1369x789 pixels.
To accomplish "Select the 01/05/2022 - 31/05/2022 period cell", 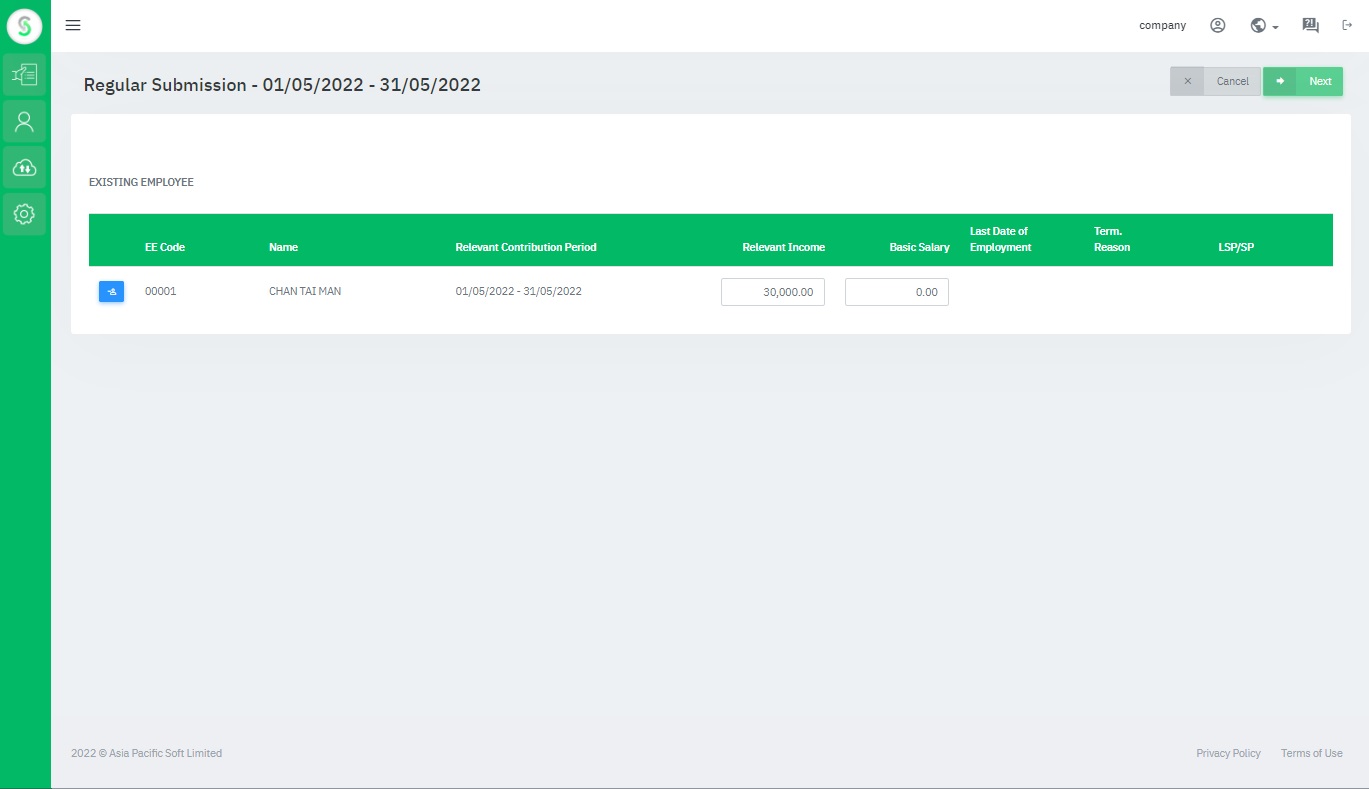I will (518, 292).
